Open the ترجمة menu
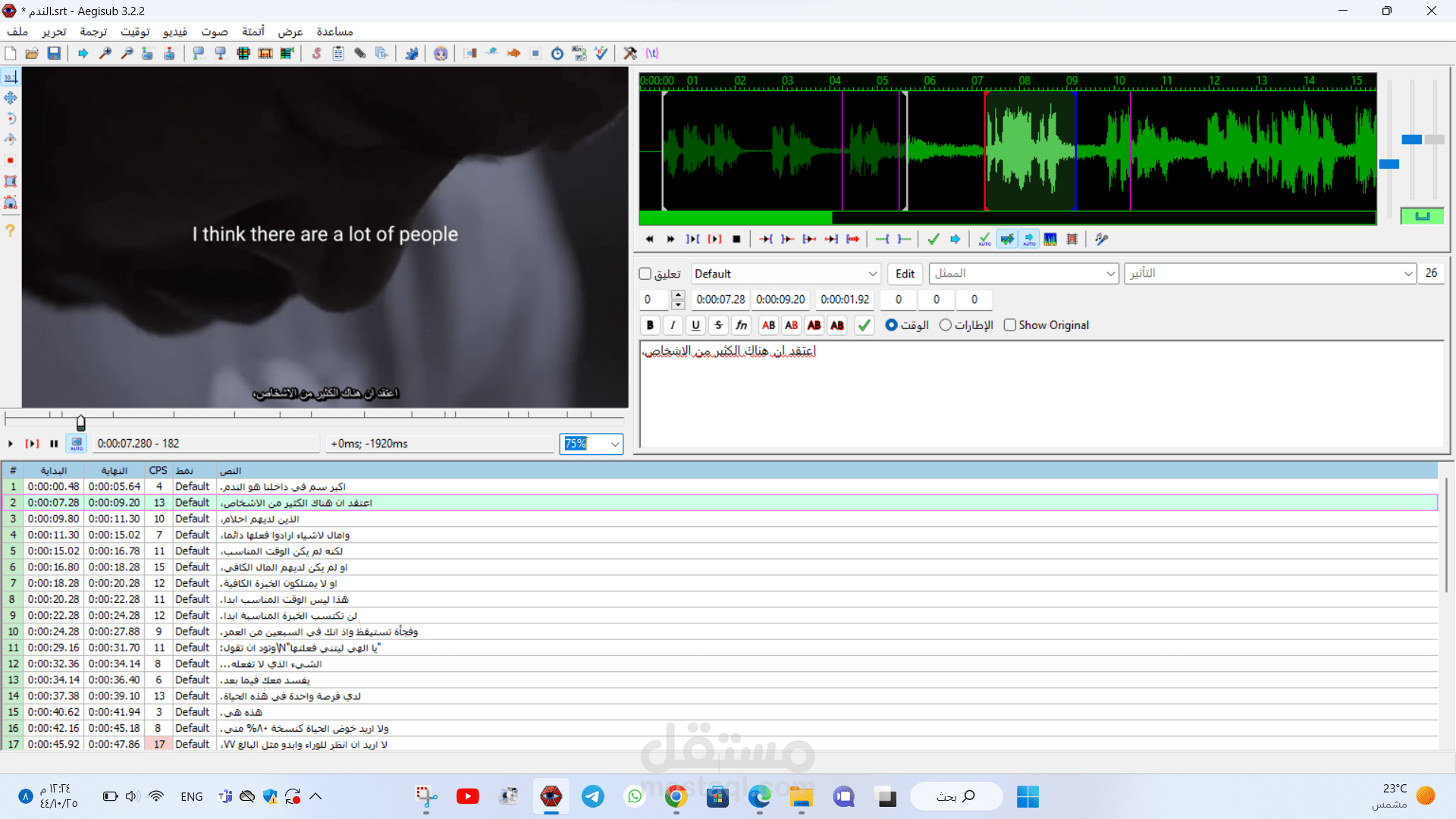Screen dimensions: 1456x819 coord(93,31)
